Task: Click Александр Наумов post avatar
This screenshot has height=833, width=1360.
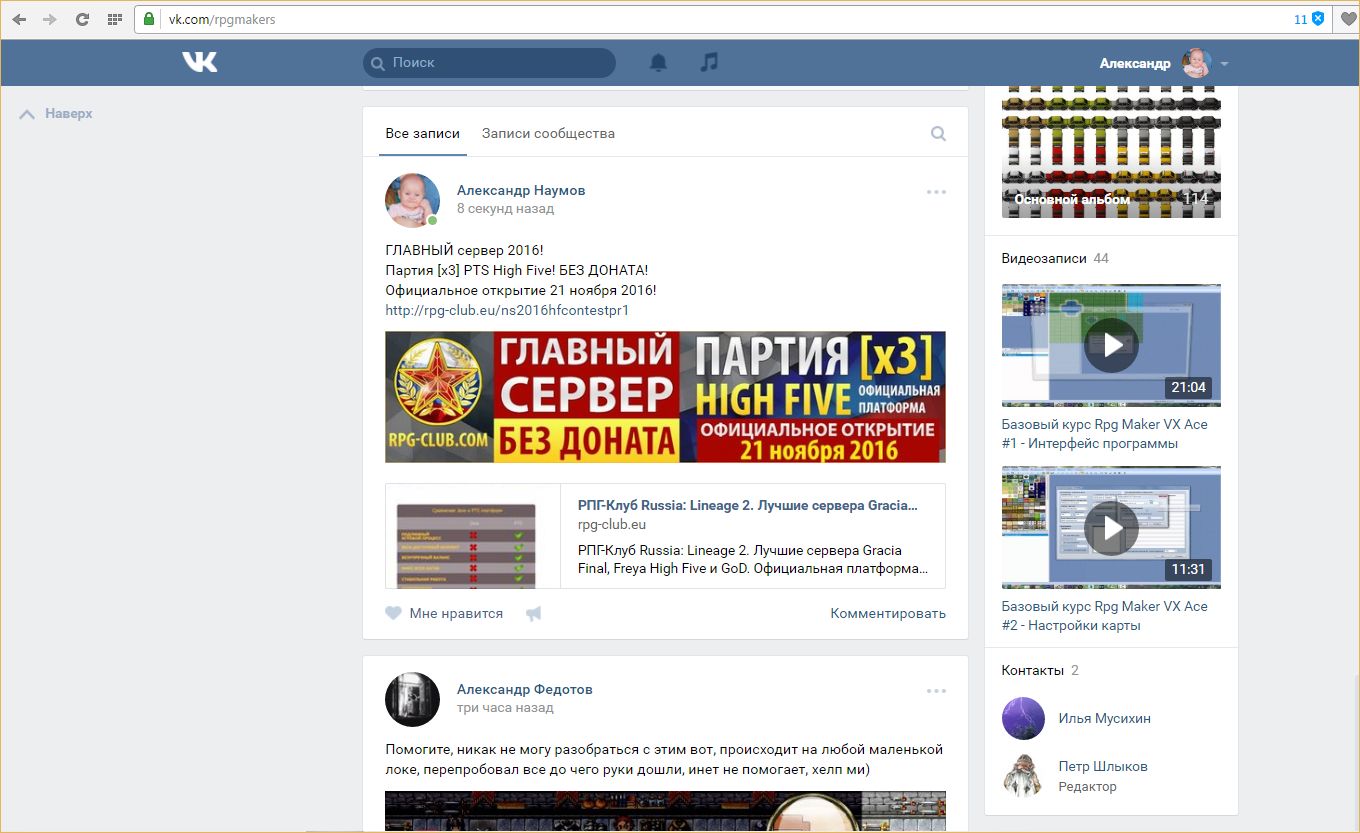Action: tap(412, 200)
